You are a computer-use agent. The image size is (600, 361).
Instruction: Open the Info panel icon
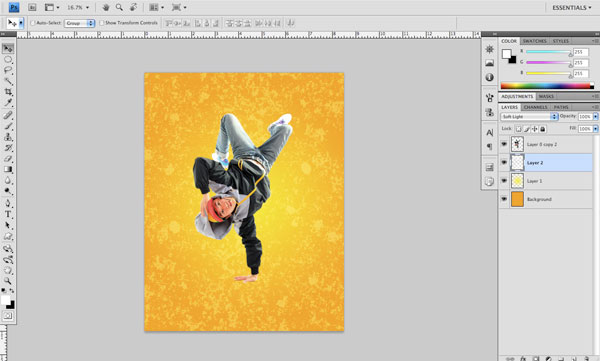coord(489,77)
